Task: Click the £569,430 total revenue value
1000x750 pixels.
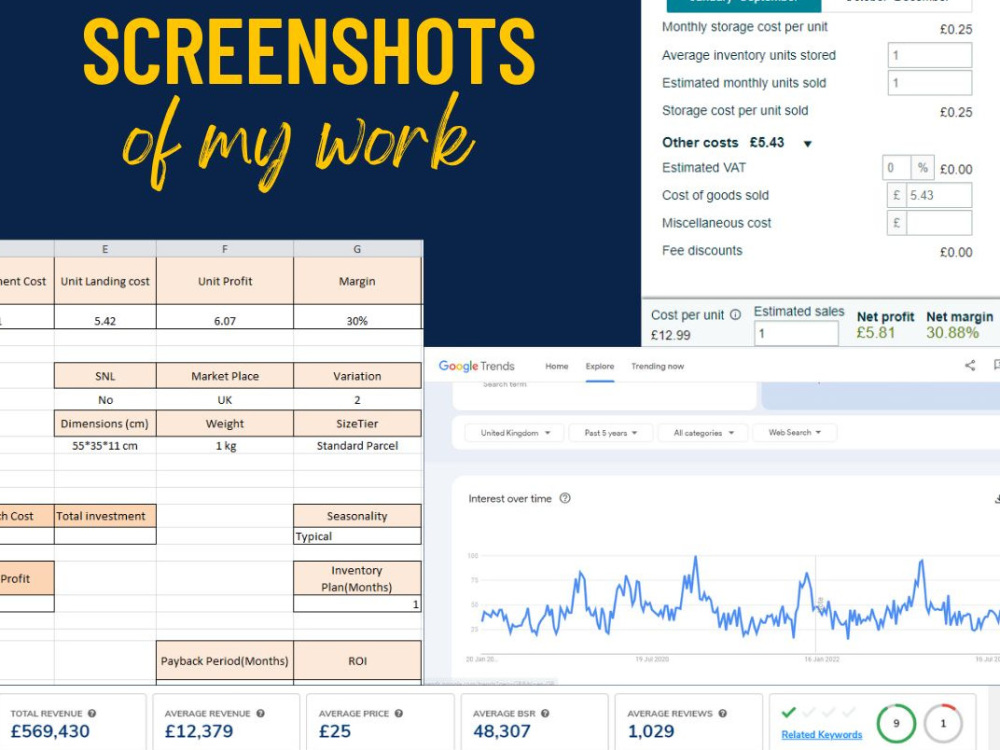Action: click(x=50, y=732)
